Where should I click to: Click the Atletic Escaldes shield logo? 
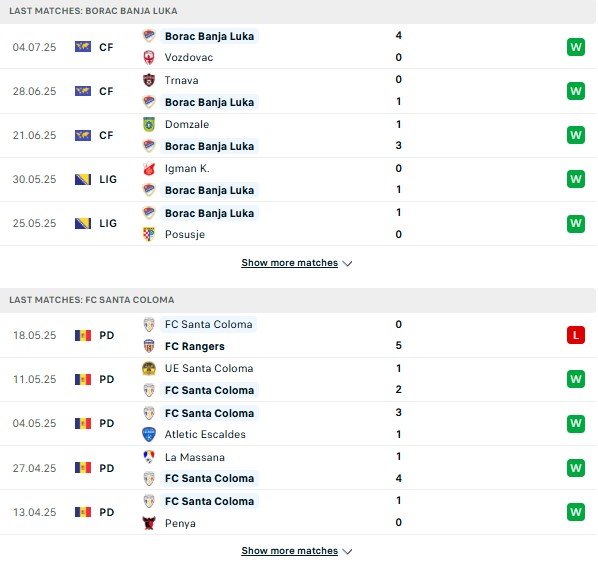(149, 434)
